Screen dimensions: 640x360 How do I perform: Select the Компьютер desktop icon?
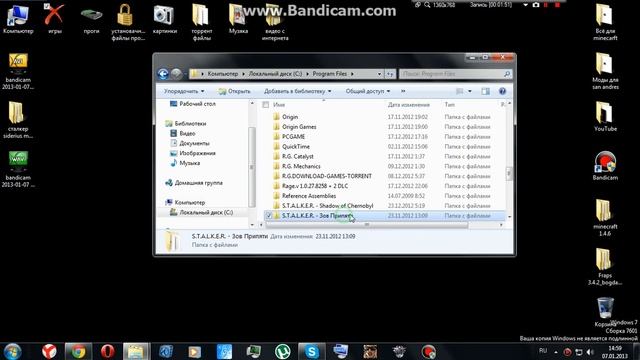coord(18,19)
